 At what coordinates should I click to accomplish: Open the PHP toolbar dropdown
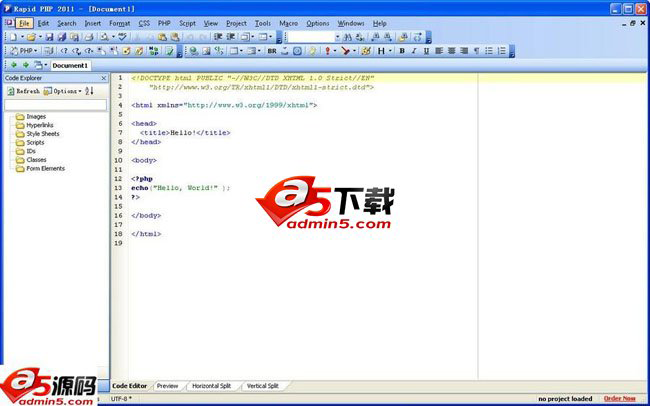(36, 51)
